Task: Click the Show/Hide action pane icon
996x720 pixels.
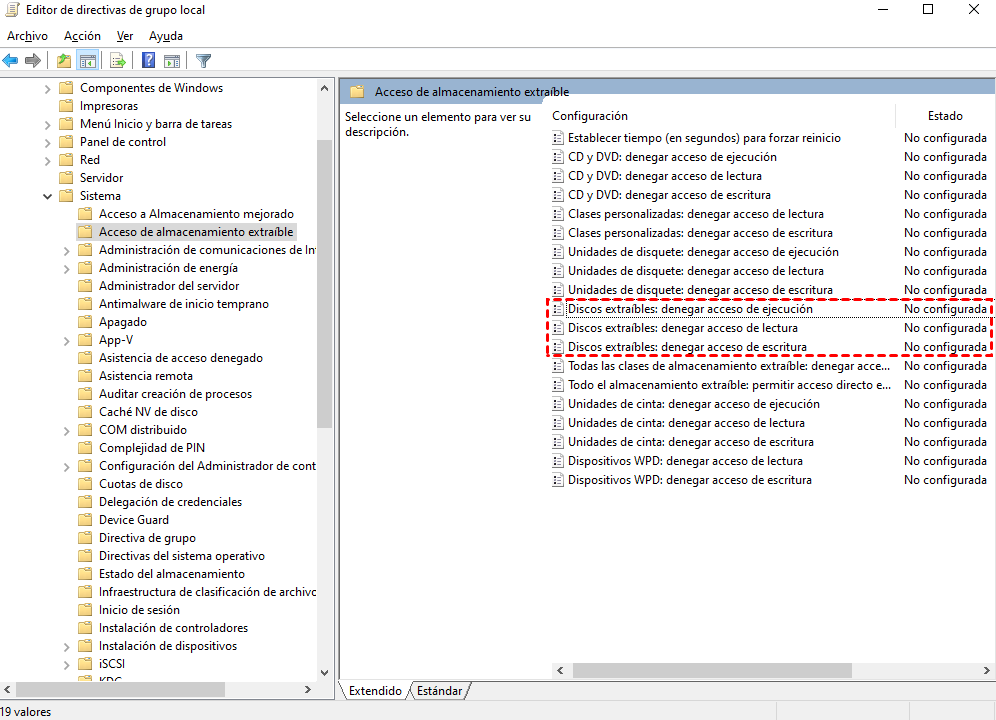Action: 172,60
